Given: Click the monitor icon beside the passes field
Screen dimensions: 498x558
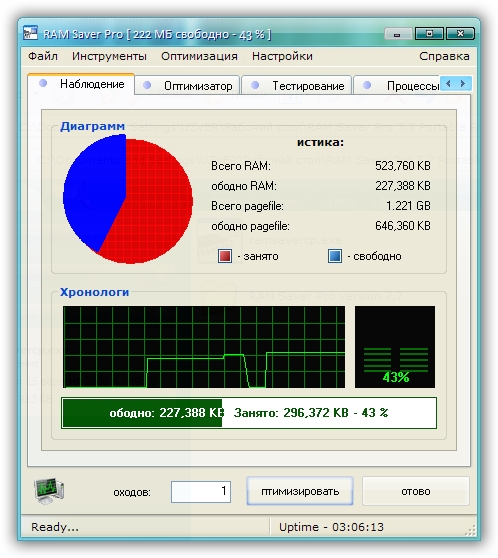Looking at the screenshot, I should (x=49, y=491).
